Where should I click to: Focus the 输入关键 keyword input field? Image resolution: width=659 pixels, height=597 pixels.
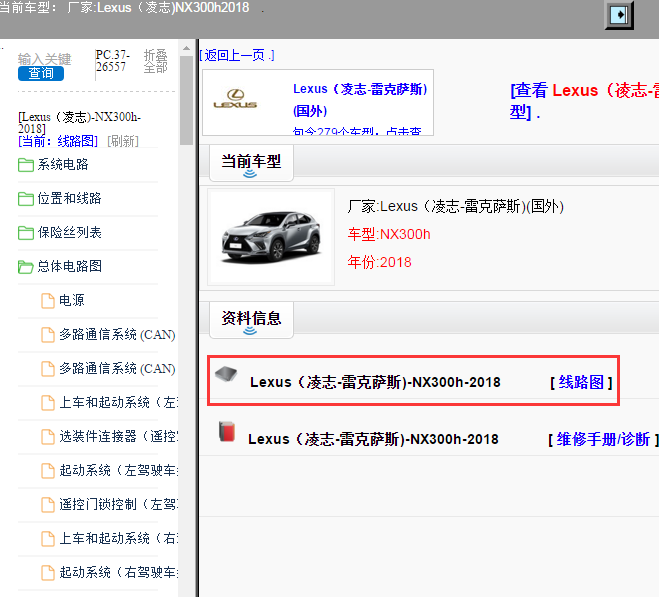click(x=45, y=59)
